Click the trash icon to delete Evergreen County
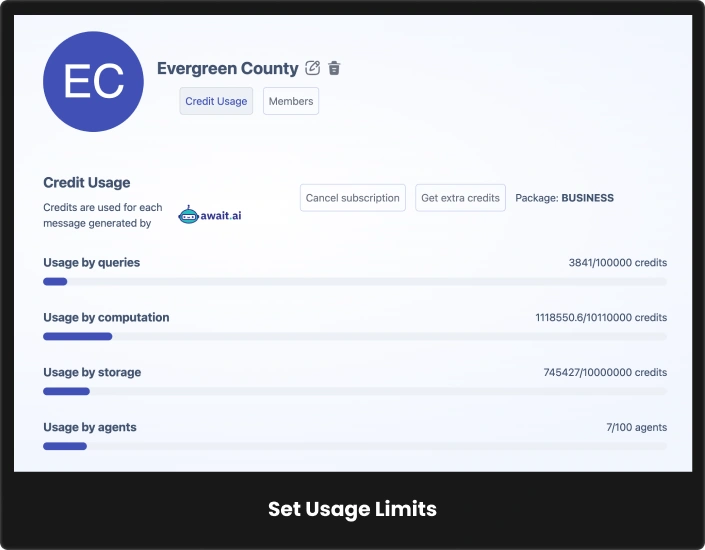 pos(334,68)
